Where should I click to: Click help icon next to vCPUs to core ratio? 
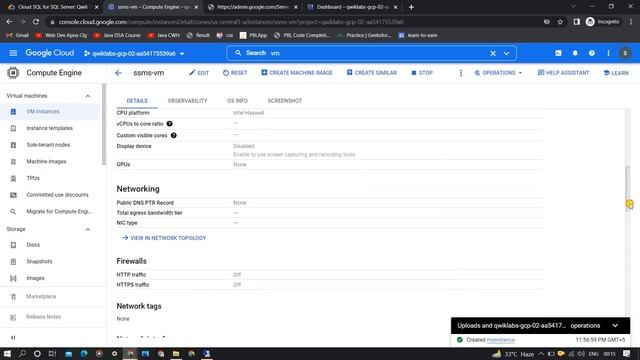(169, 124)
